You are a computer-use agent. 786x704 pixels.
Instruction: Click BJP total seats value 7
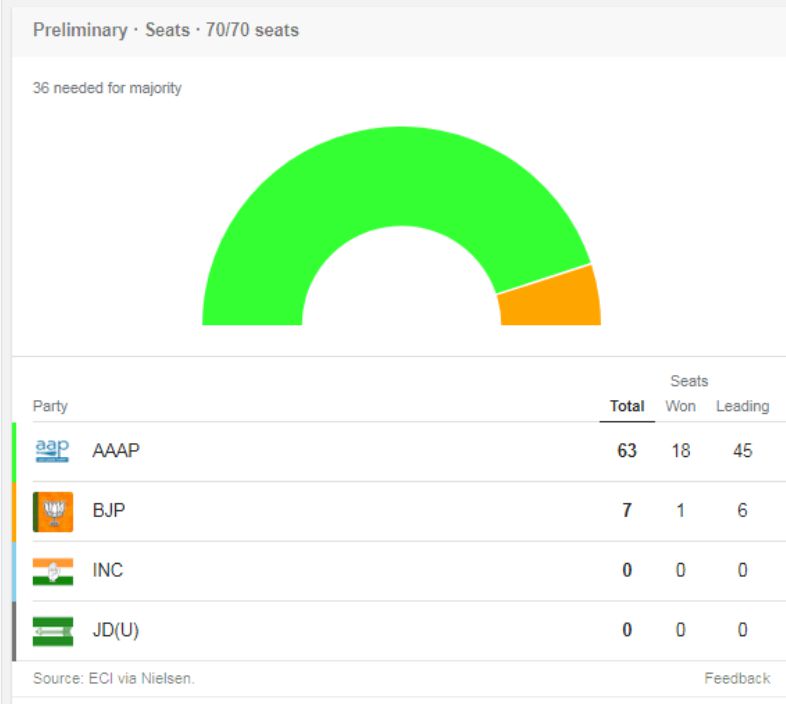627,511
